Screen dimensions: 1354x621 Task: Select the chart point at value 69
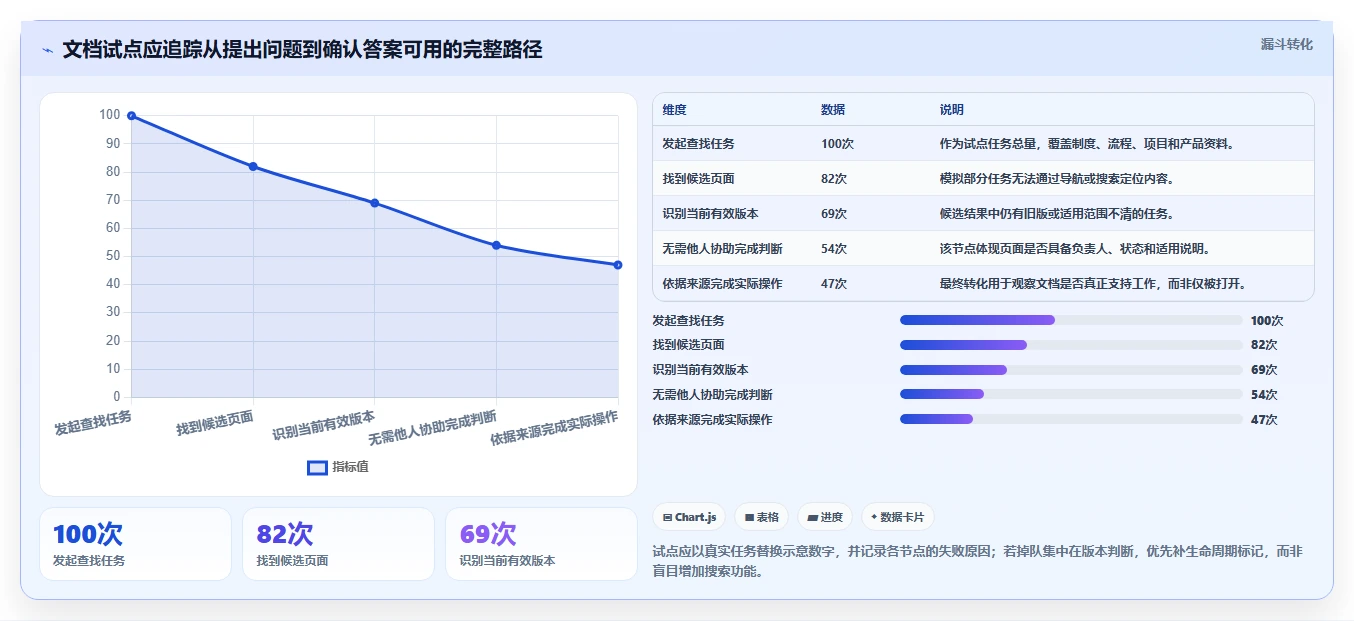point(374,203)
